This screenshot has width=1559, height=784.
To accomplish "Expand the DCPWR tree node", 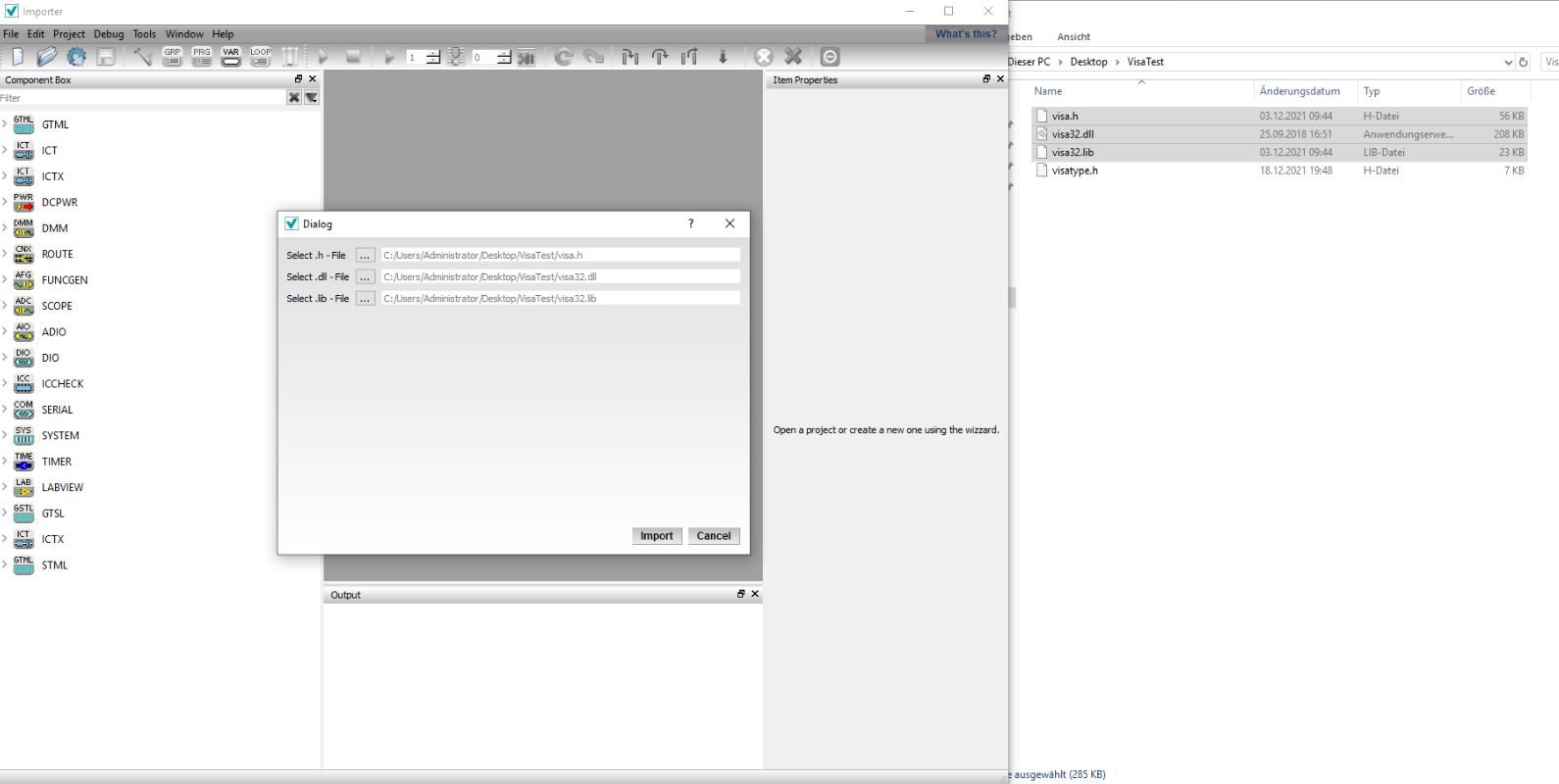I will [x=5, y=202].
